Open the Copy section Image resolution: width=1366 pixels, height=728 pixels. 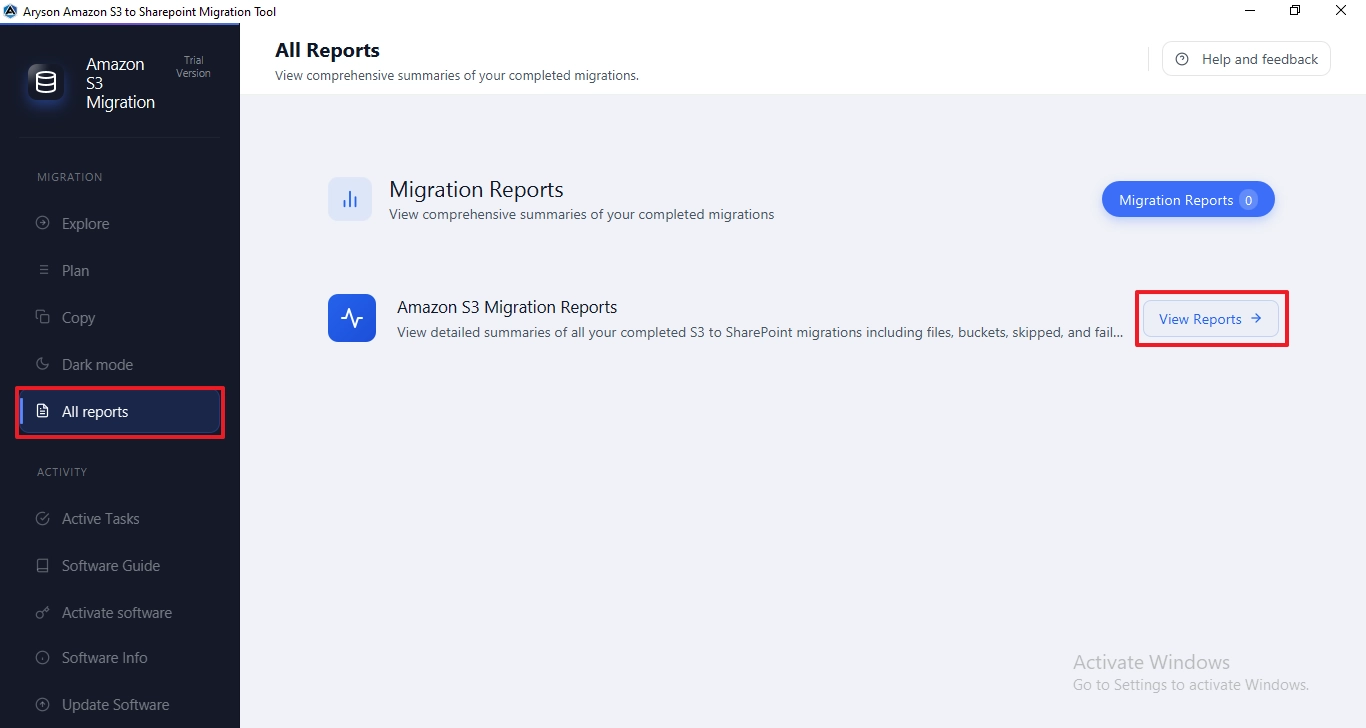pyautogui.click(x=120, y=318)
